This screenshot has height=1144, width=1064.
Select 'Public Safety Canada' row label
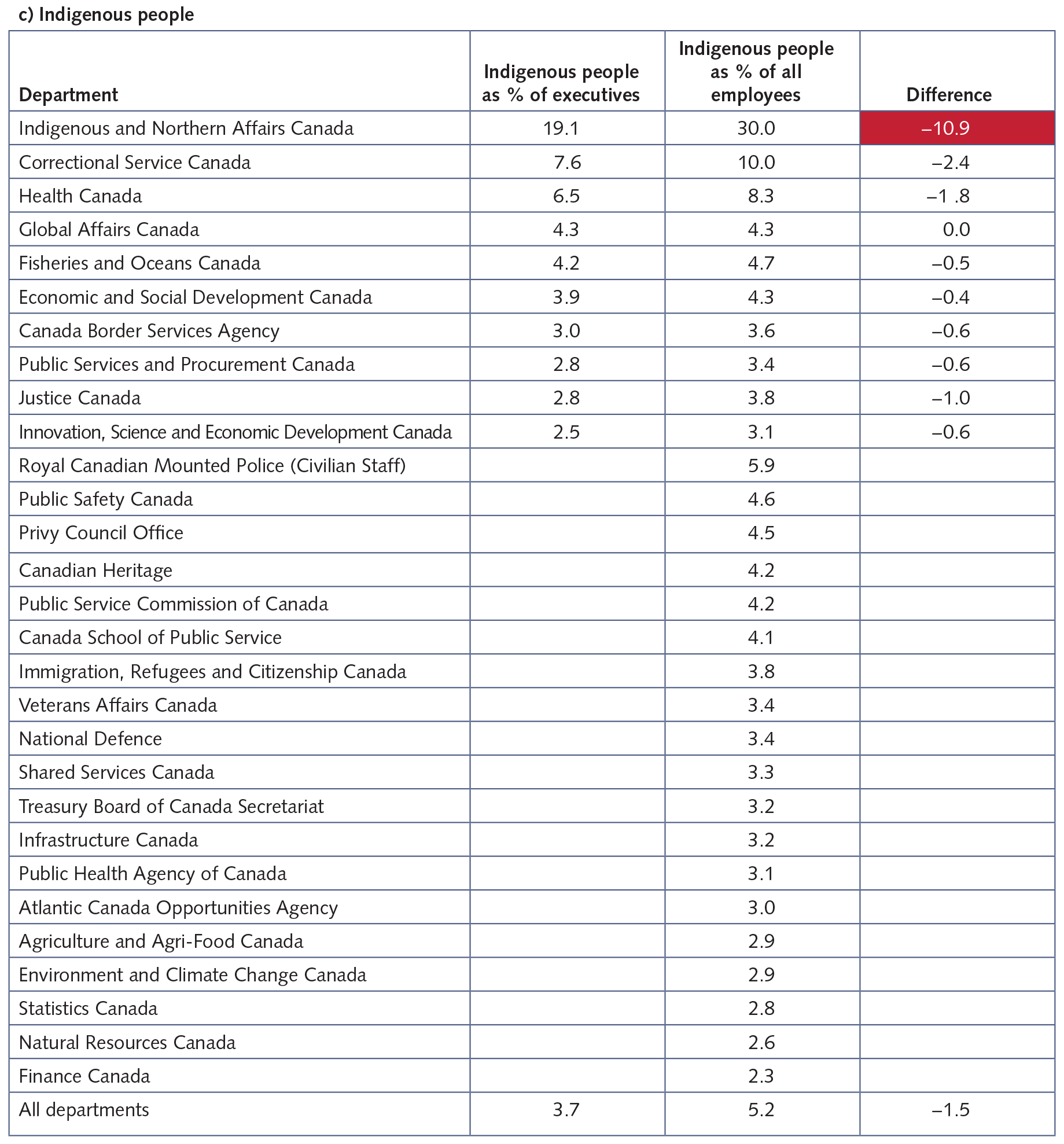tap(106, 499)
